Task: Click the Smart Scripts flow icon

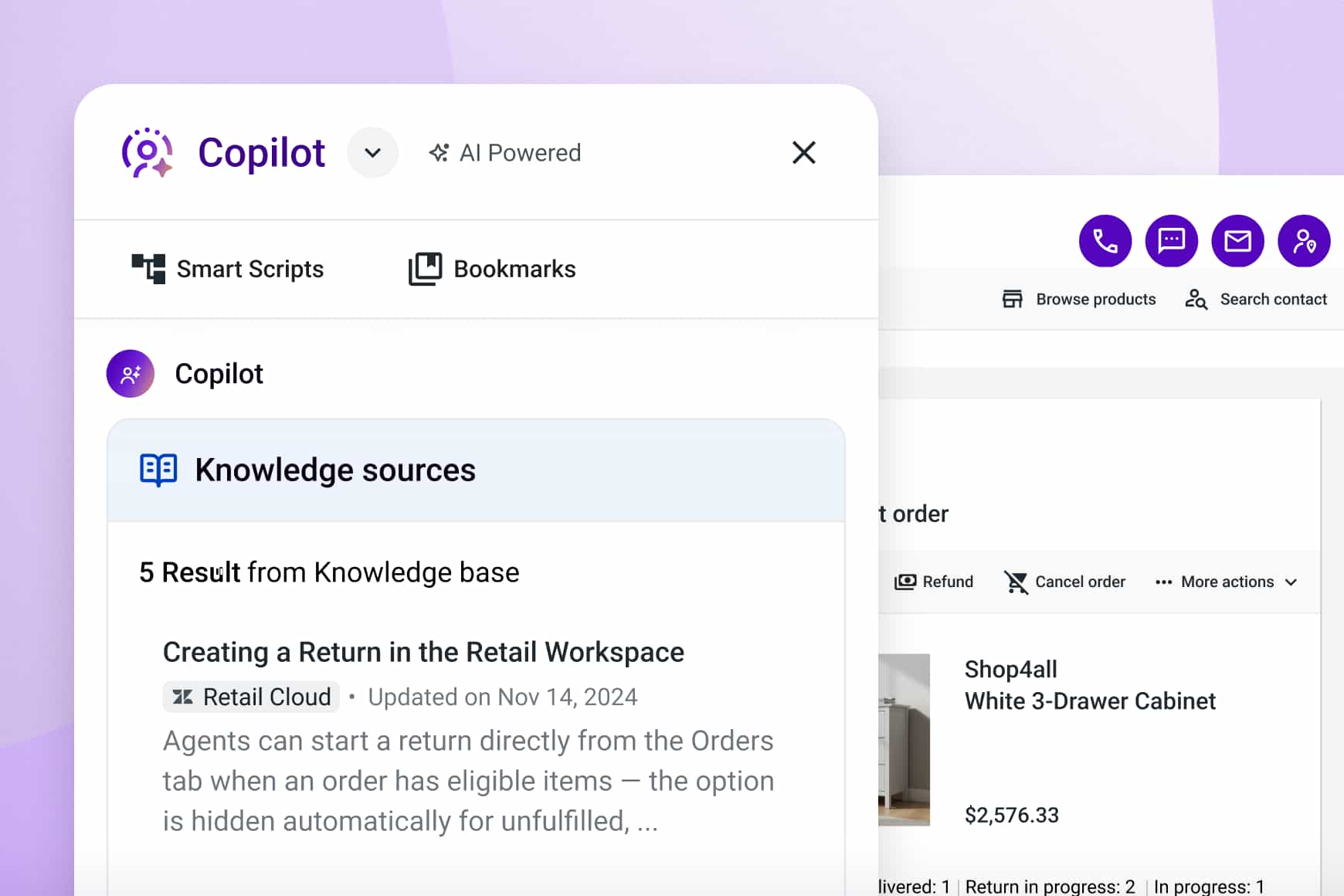Action: pyautogui.click(x=148, y=269)
